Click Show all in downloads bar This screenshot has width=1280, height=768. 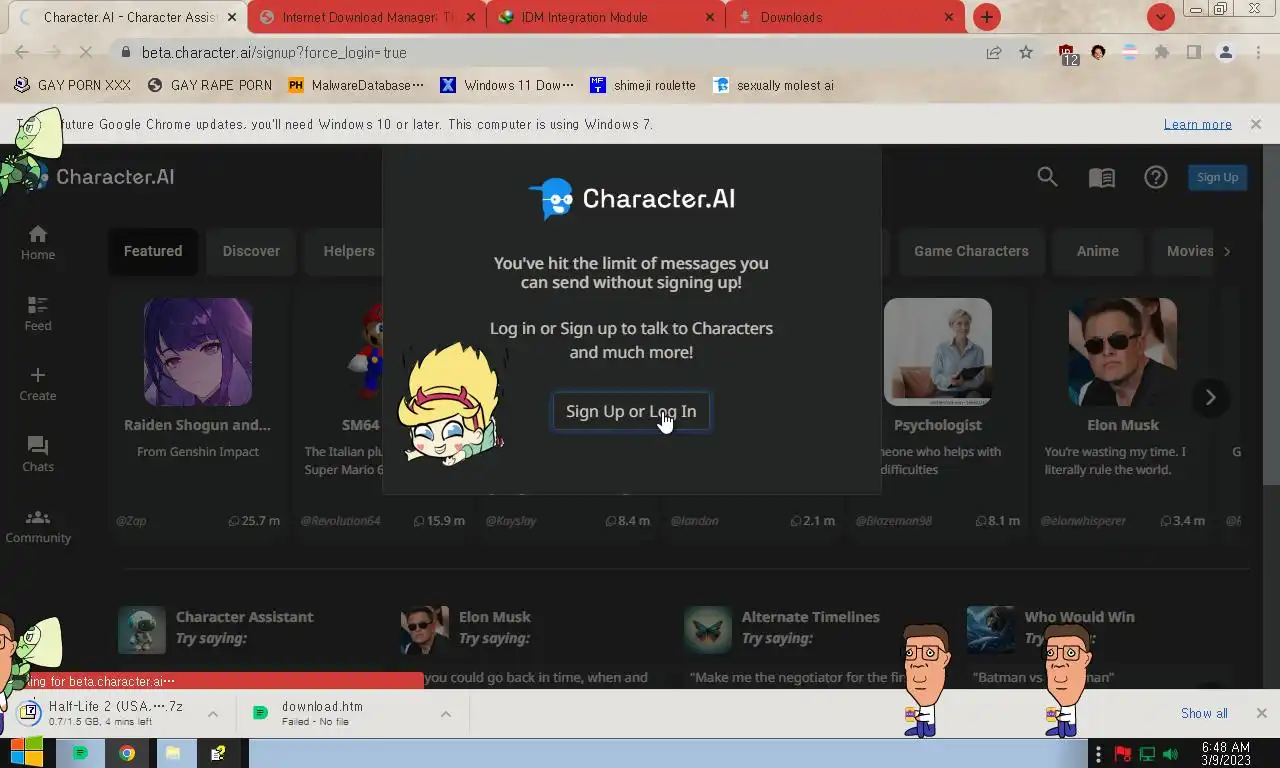pyautogui.click(x=1204, y=713)
